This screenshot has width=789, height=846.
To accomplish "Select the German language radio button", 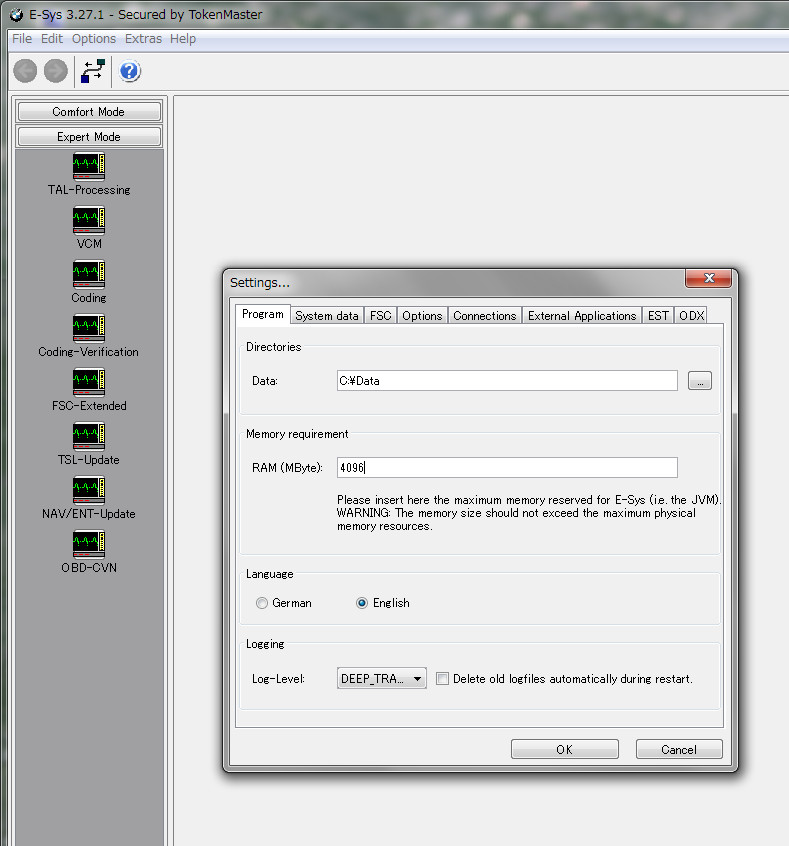I will 262,603.
